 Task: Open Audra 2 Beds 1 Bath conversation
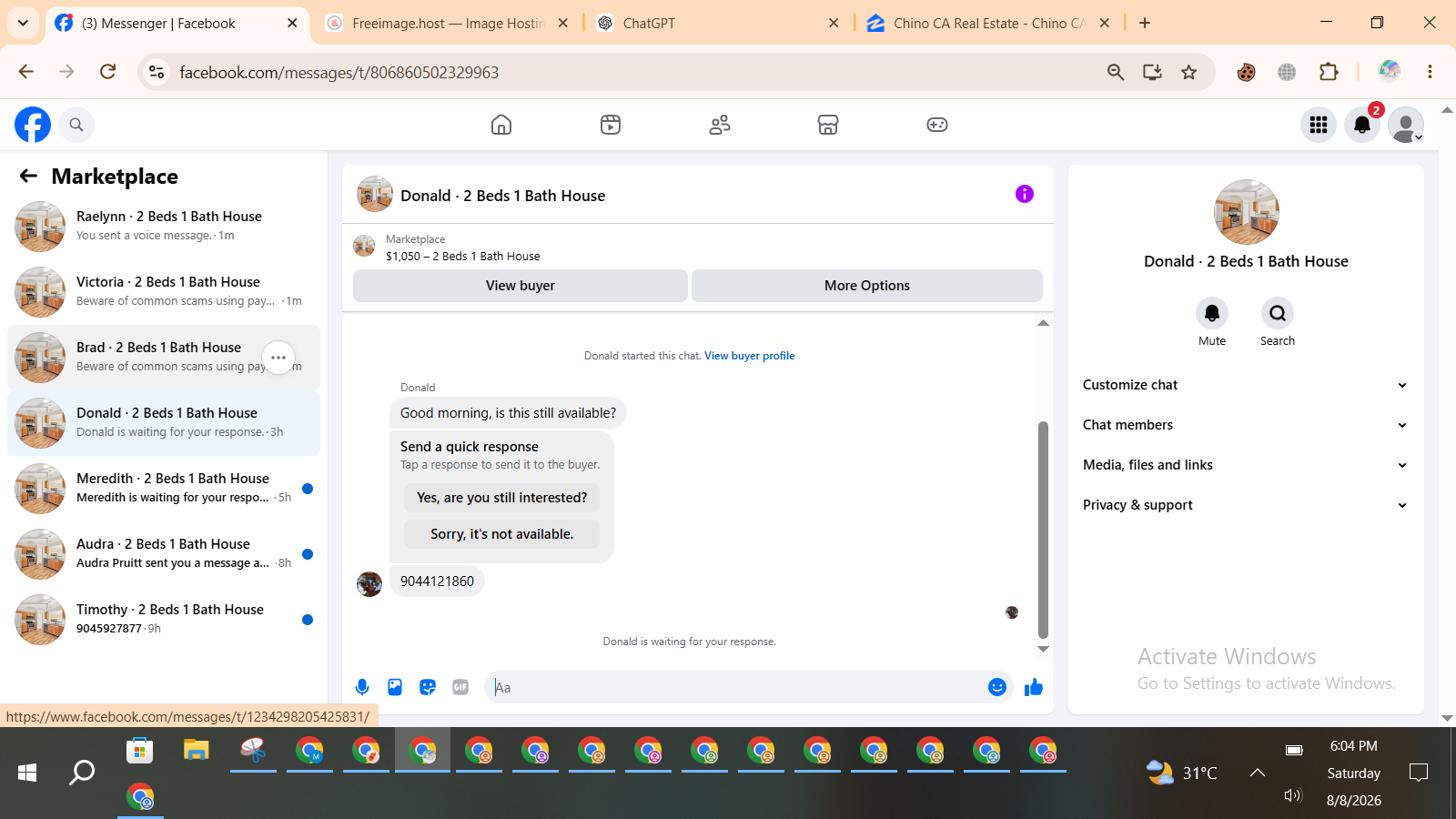coord(164,554)
